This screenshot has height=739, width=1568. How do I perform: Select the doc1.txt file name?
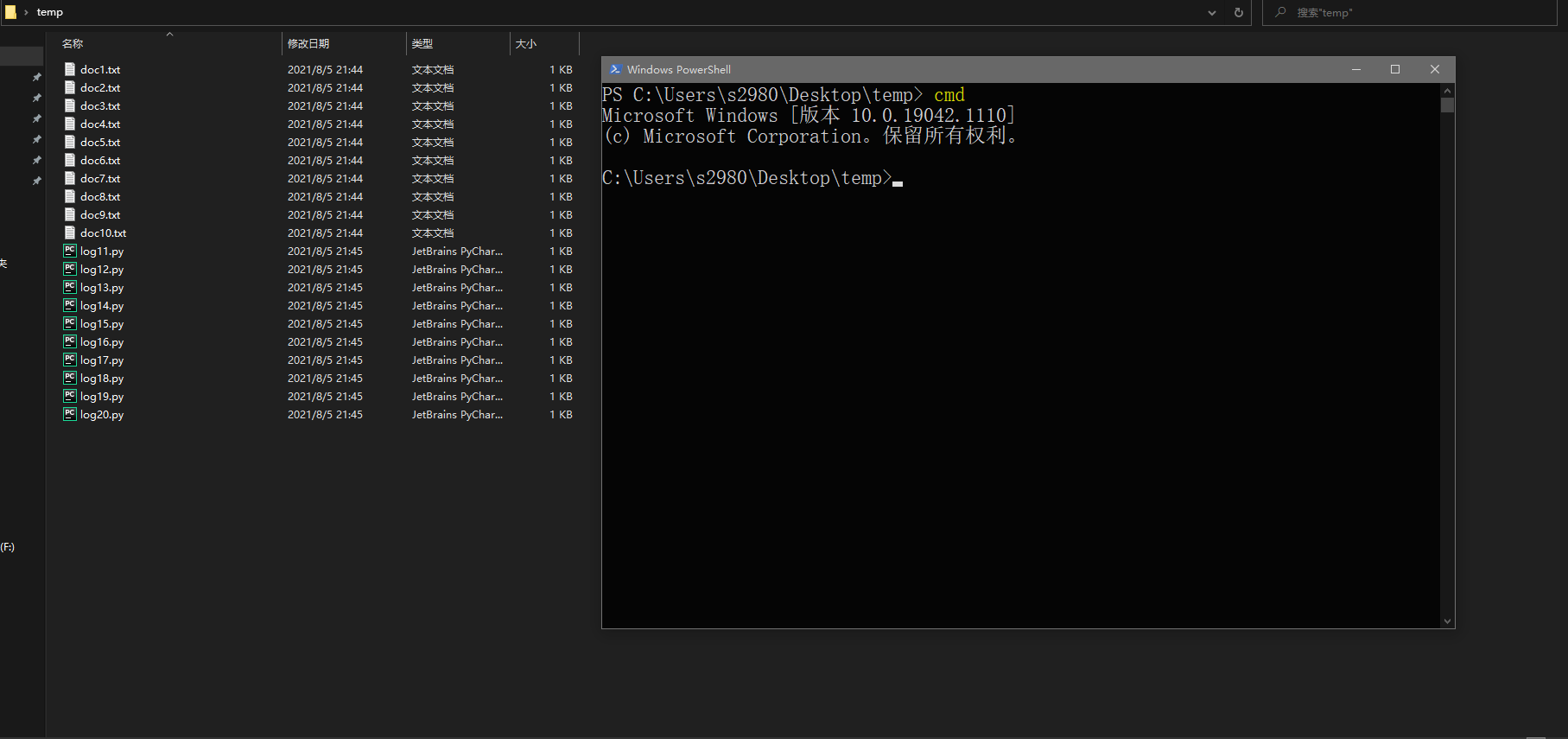(x=100, y=69)
